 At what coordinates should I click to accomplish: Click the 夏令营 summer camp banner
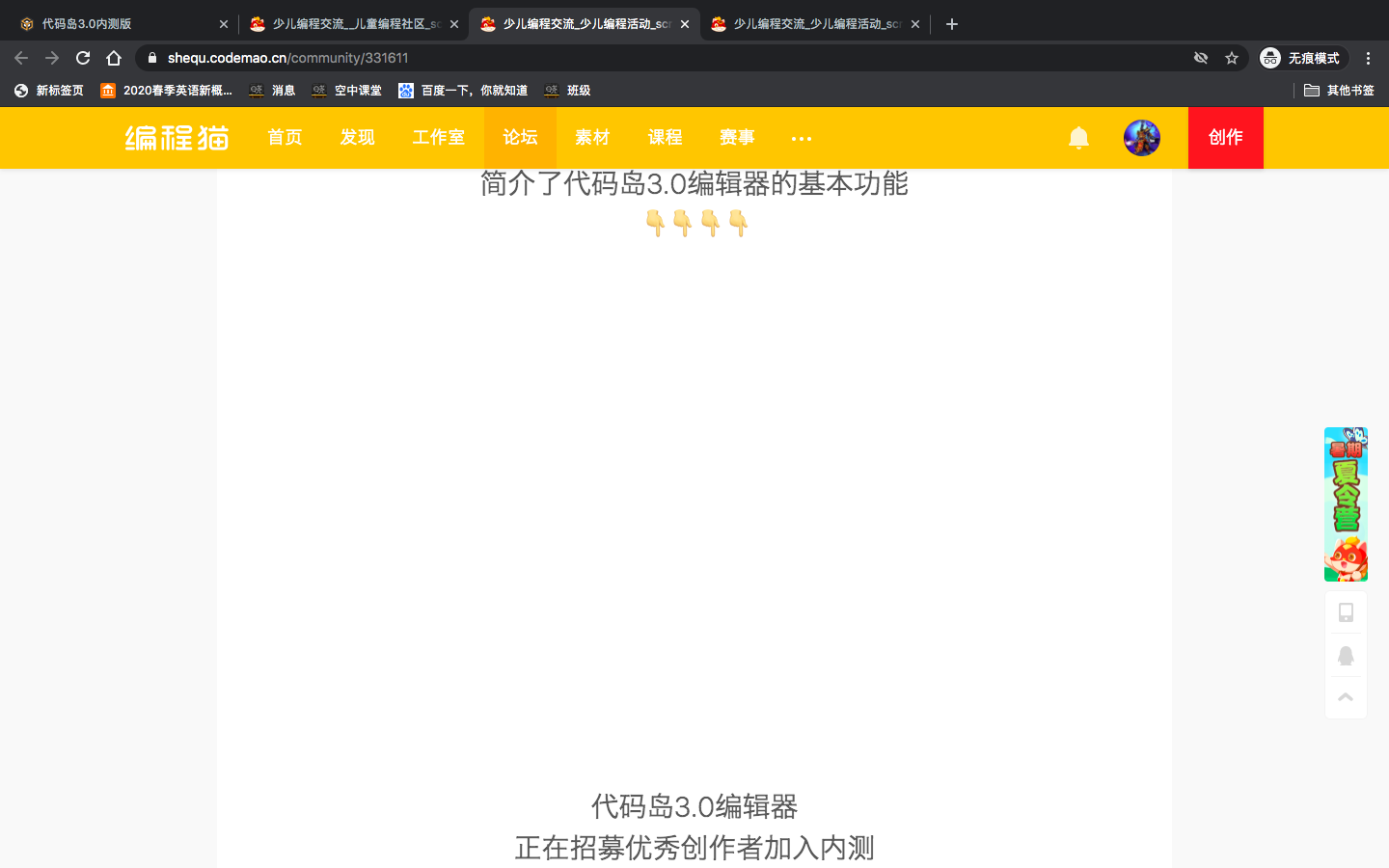(x=1346, y=504)
